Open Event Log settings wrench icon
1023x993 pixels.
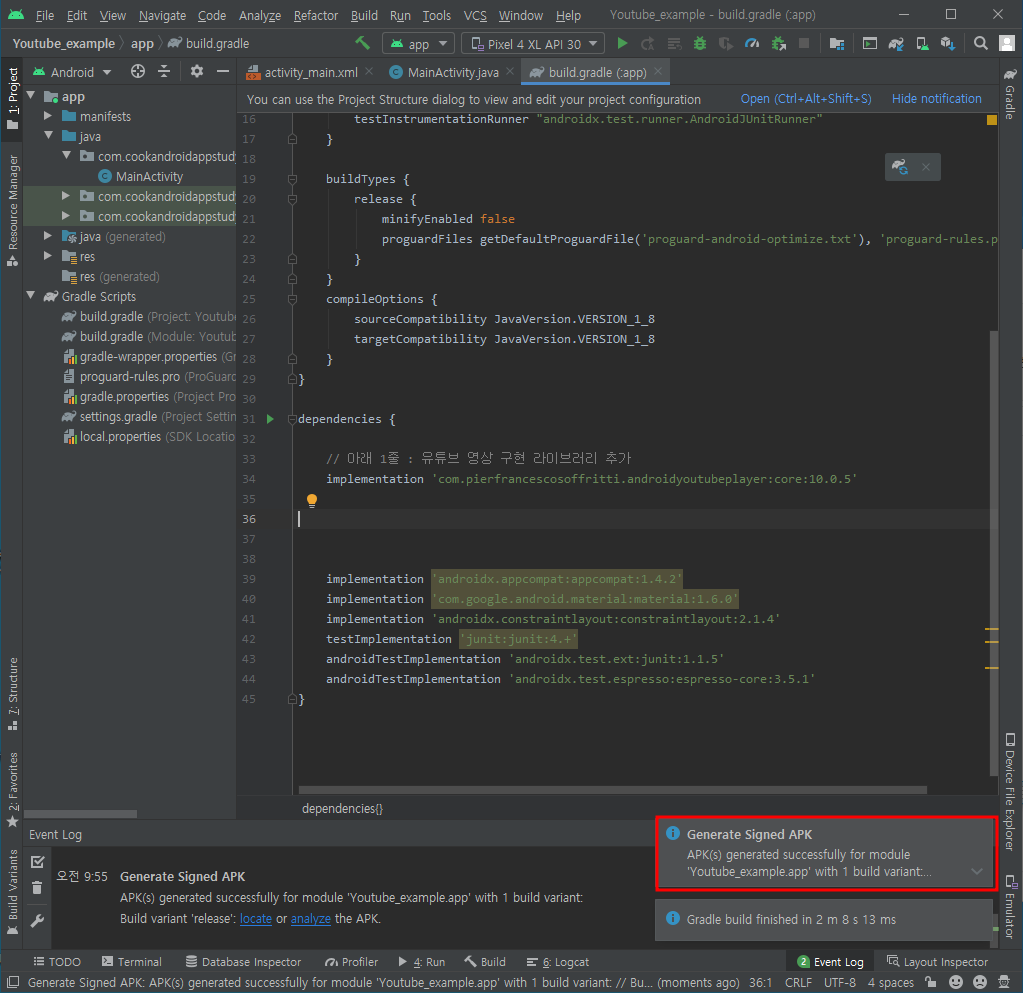click(x=37, y=921)
